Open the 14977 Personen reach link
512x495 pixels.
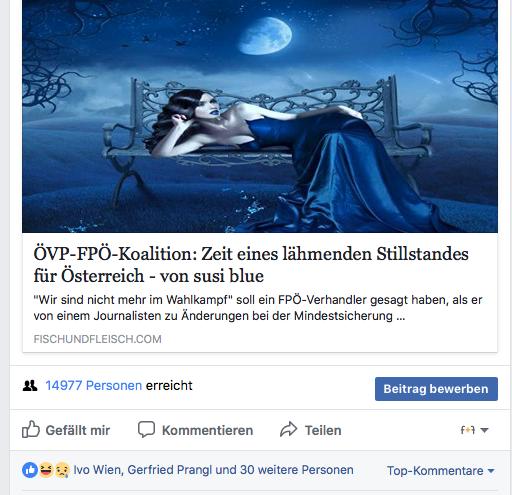coord(94,386)
